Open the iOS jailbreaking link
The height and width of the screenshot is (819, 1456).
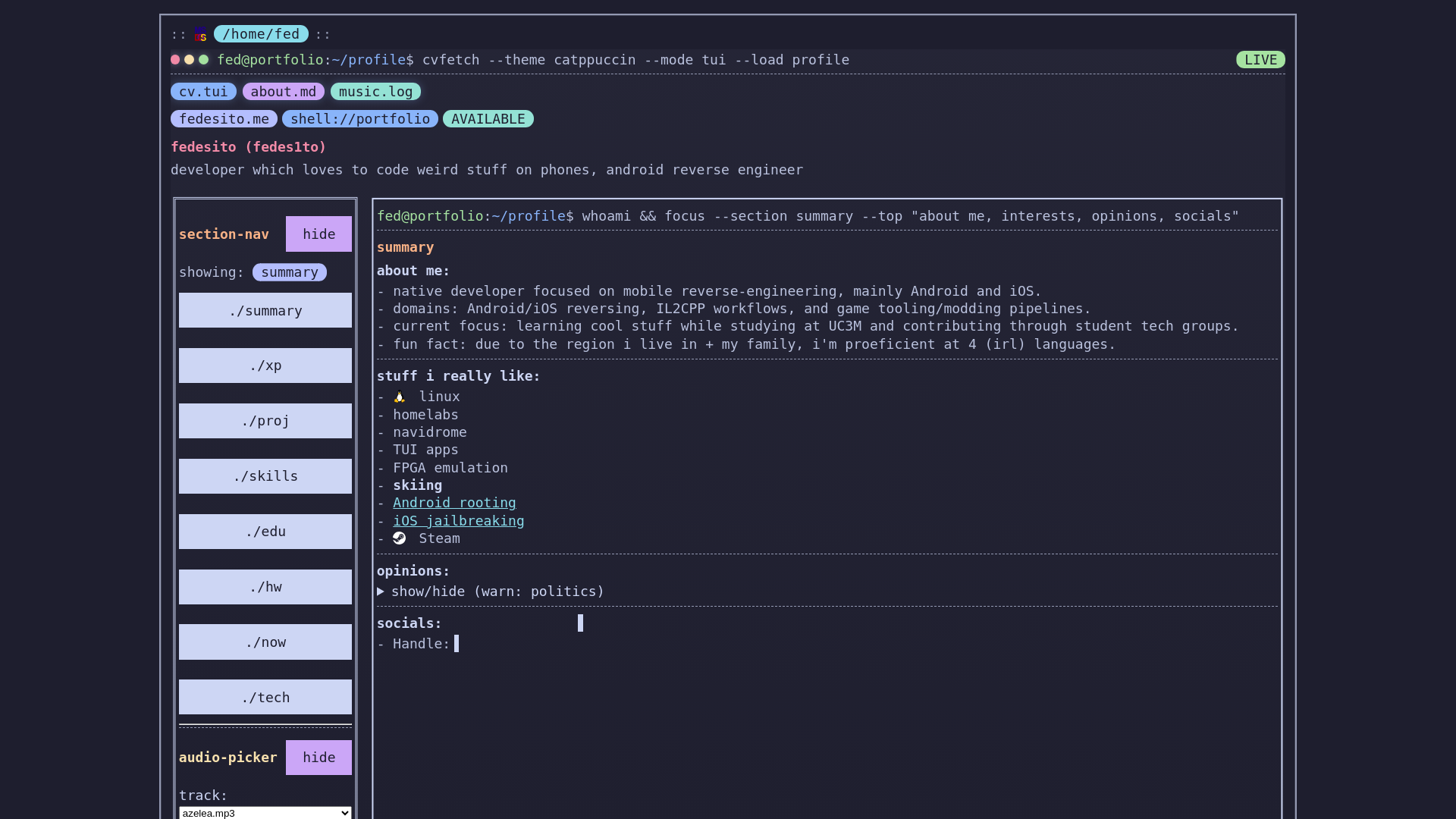click(458, 521)
